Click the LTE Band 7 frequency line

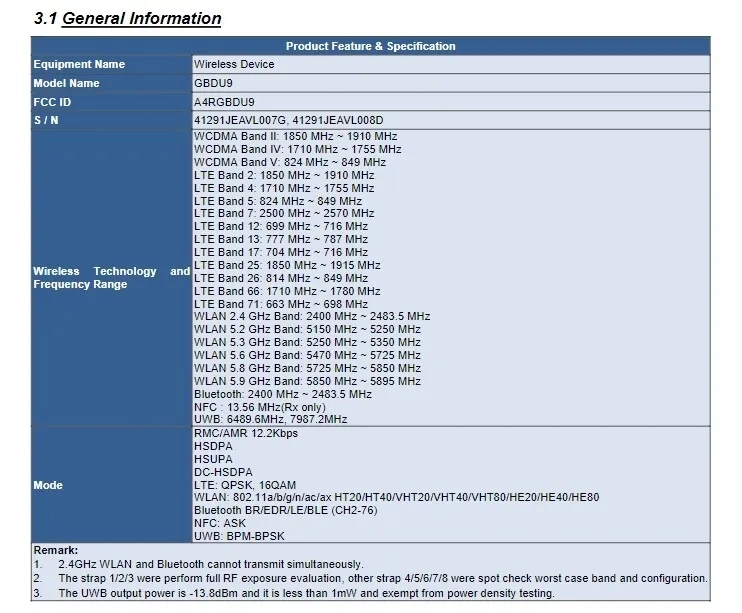284,213
